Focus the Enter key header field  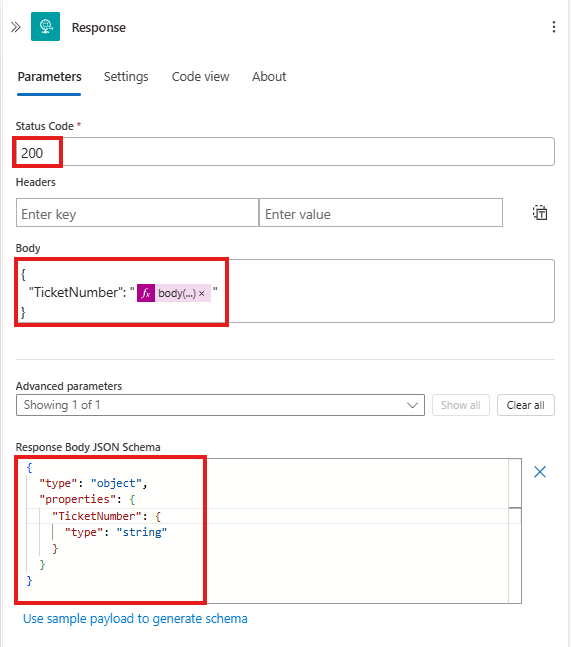(x=137, y=213)
